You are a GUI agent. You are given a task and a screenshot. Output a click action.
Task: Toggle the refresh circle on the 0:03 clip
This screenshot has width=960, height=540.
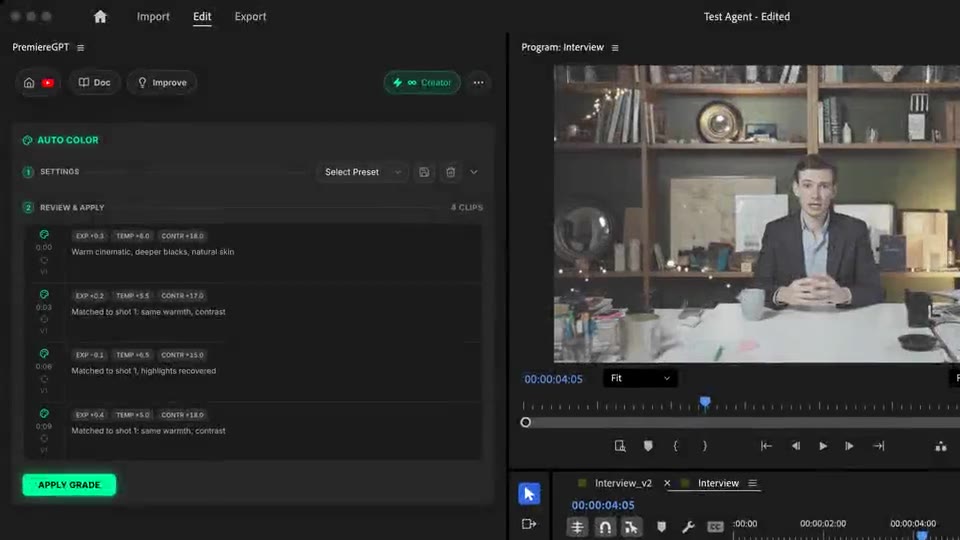pos(44,320)
